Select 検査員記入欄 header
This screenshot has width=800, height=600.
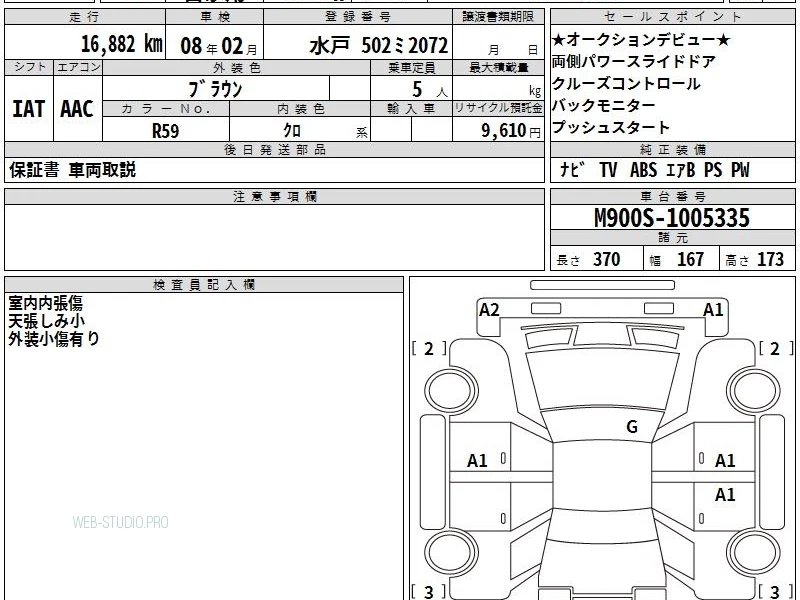click(204, 285)
